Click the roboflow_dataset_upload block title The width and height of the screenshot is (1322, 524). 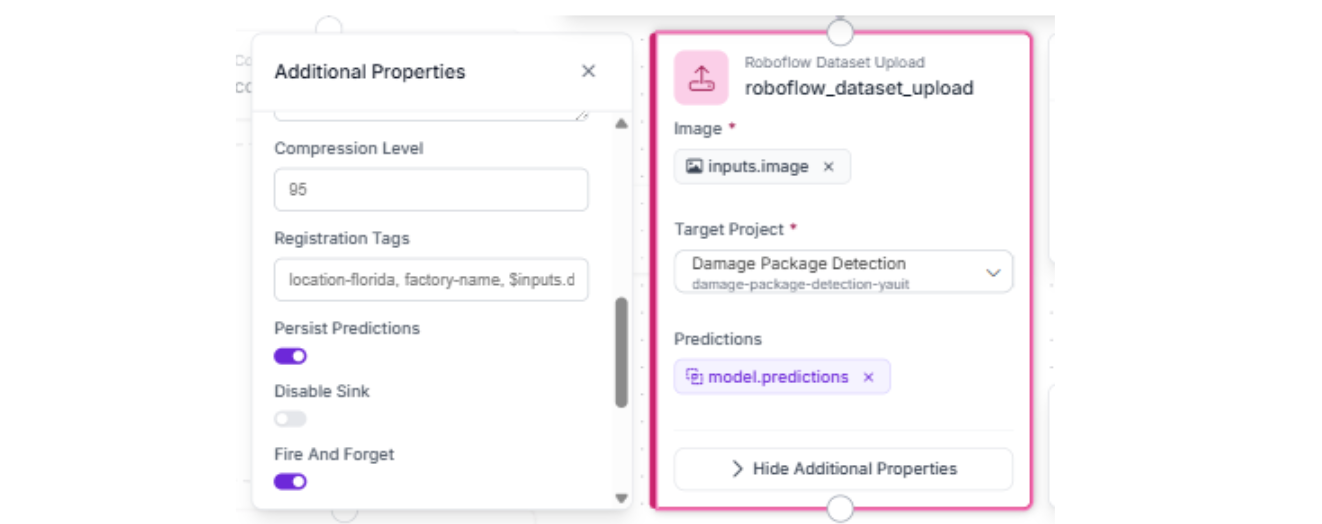click(859, 88)
